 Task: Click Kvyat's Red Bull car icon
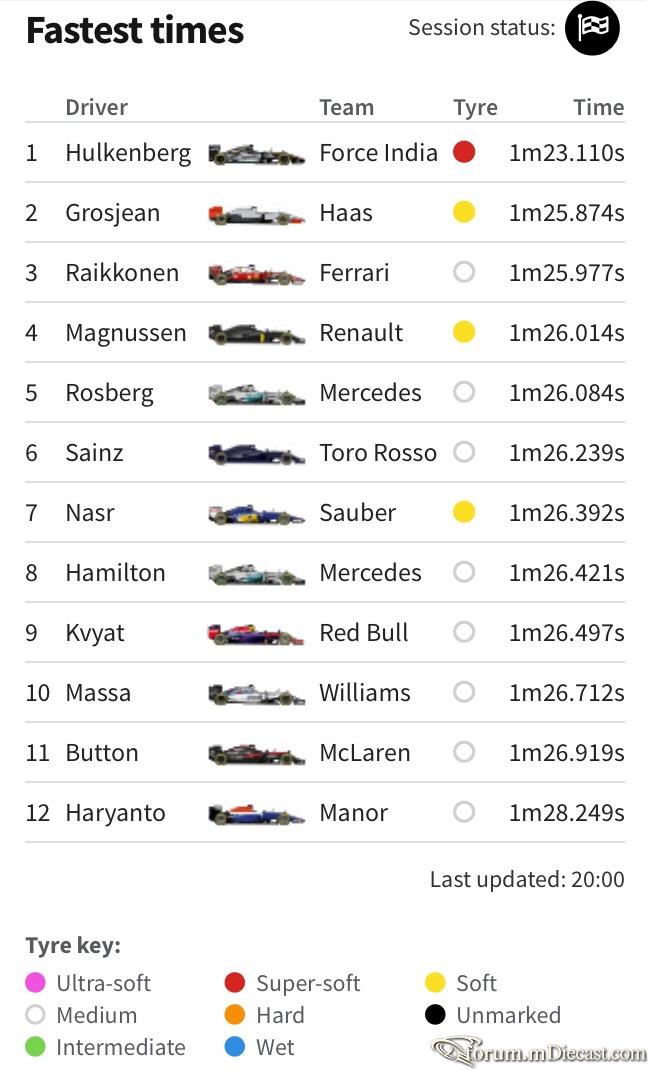[256, 635]
